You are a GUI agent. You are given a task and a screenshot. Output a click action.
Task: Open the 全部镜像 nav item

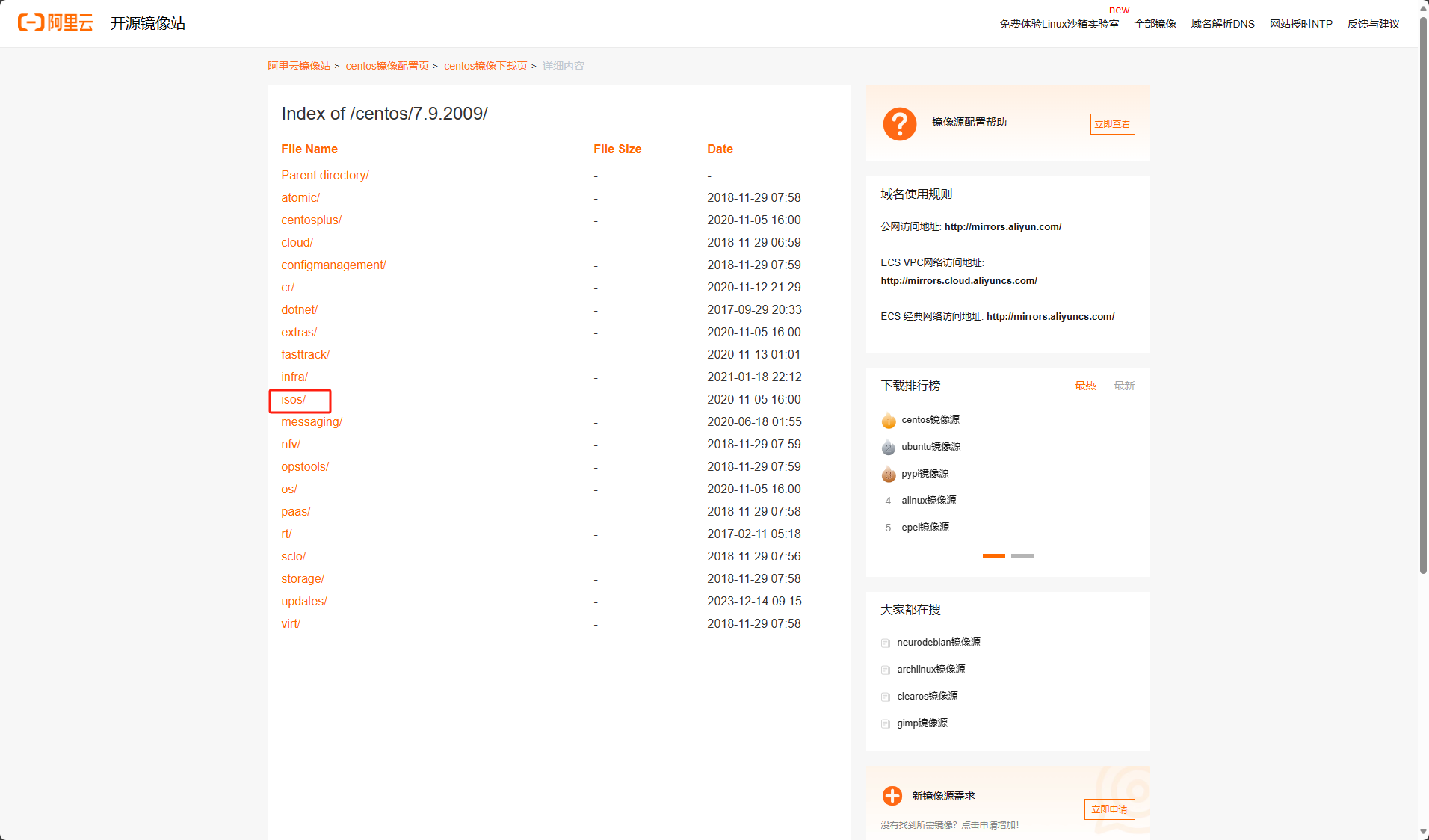coord(1155,24)
